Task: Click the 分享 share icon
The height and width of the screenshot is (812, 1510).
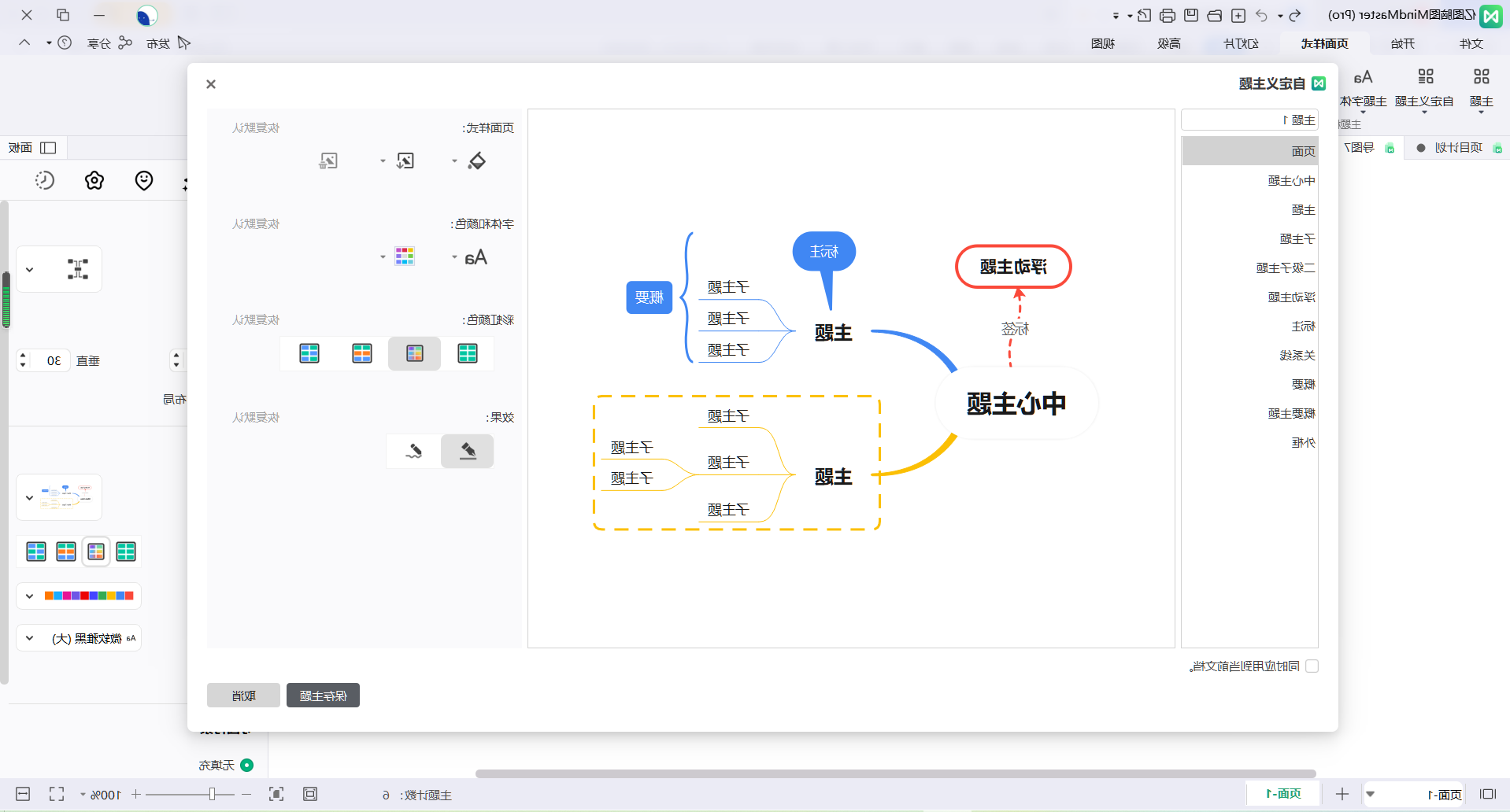Action: 125,42
